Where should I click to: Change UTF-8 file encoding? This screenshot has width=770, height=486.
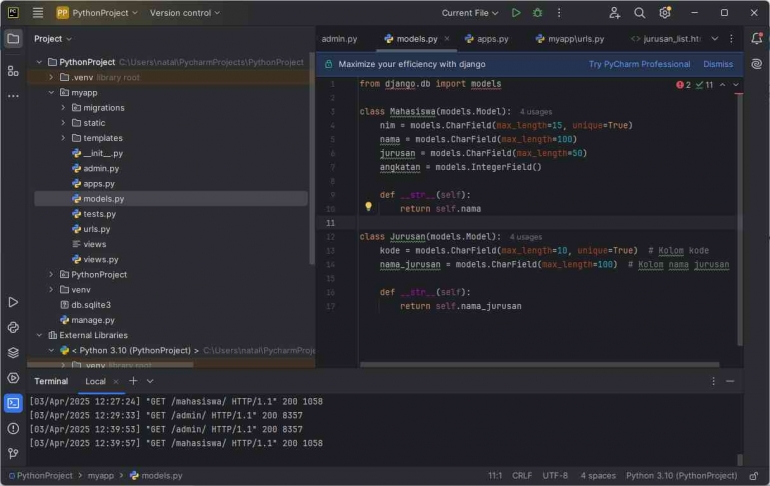pos(555,476)
